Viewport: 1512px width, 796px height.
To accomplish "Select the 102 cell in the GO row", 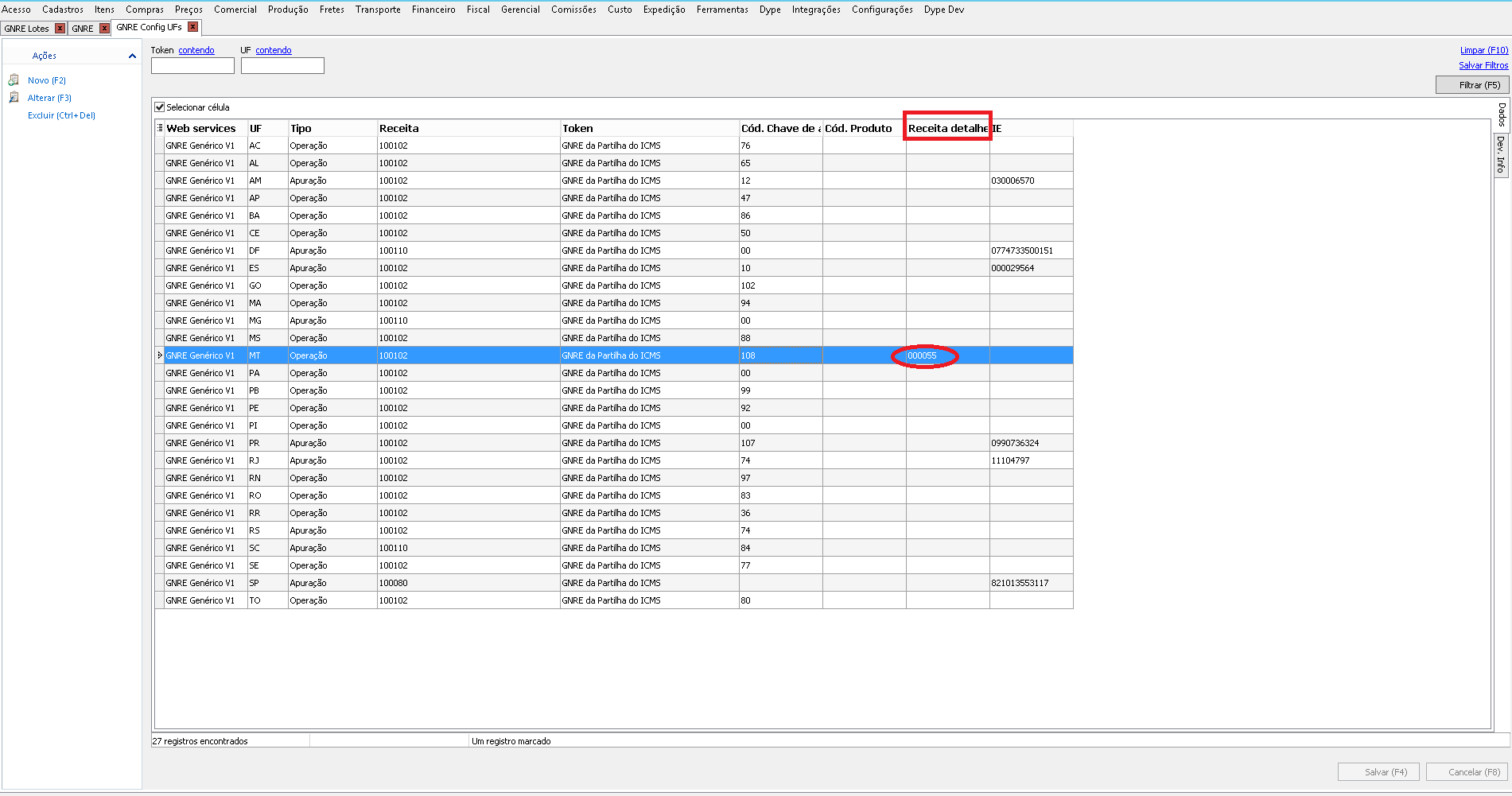I will pos(781,285).
